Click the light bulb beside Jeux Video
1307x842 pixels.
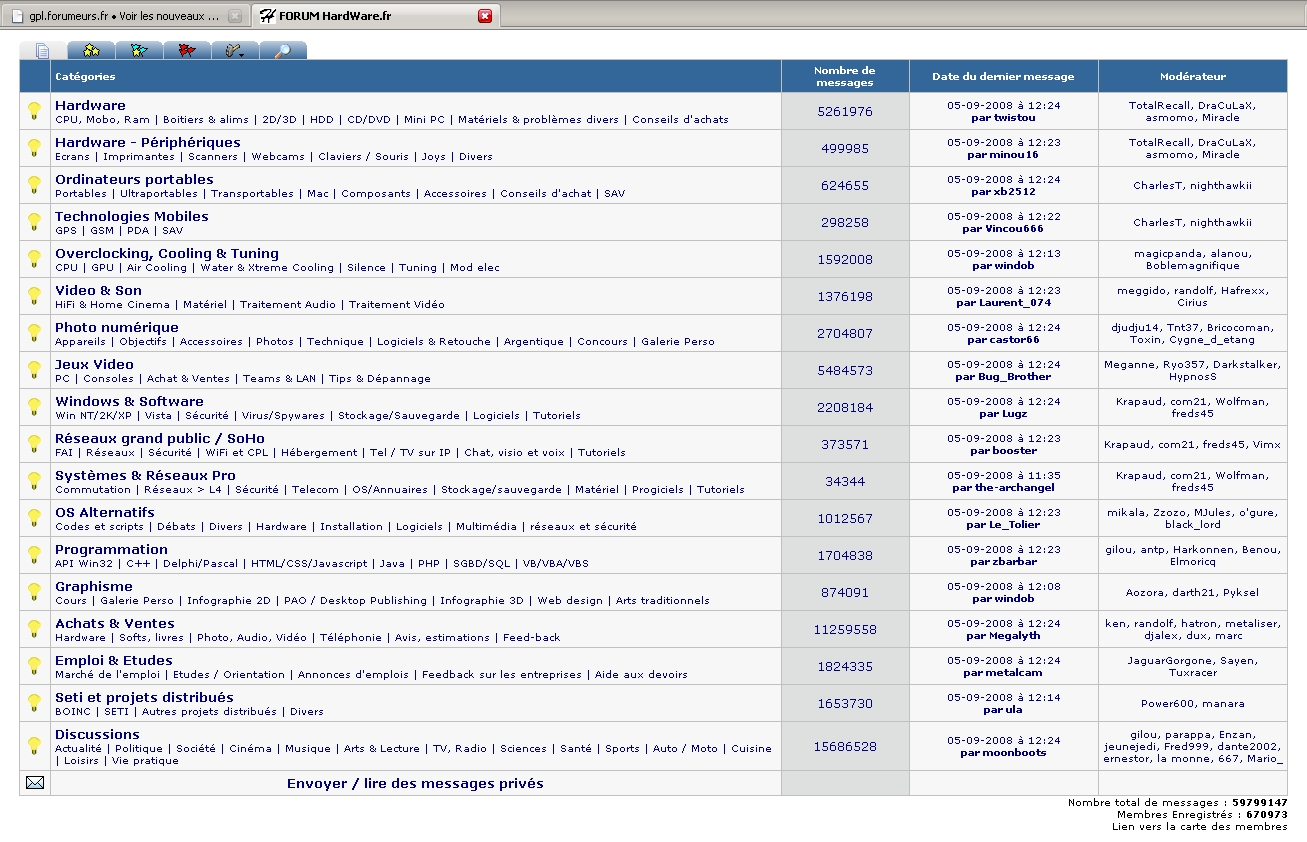(x=35, y=370)
